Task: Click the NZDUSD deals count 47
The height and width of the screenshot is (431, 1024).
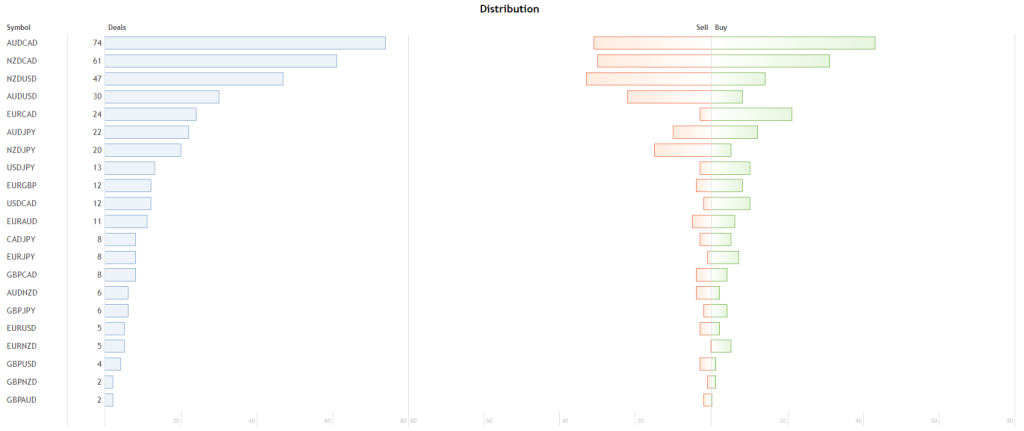Action: coord(97,79)
